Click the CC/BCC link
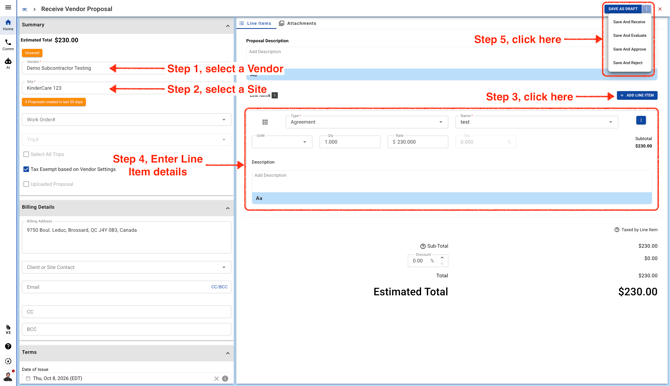 click(x=219, y=287)
